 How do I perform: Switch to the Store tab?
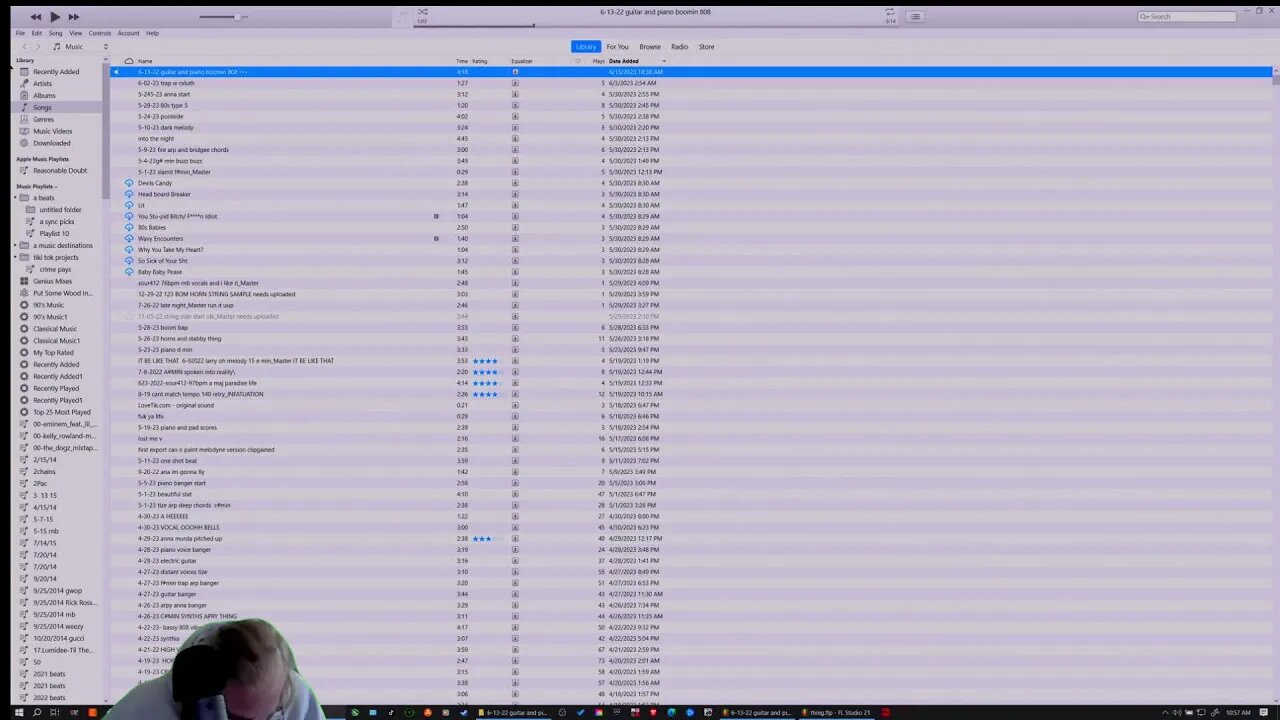coord(706,47)
